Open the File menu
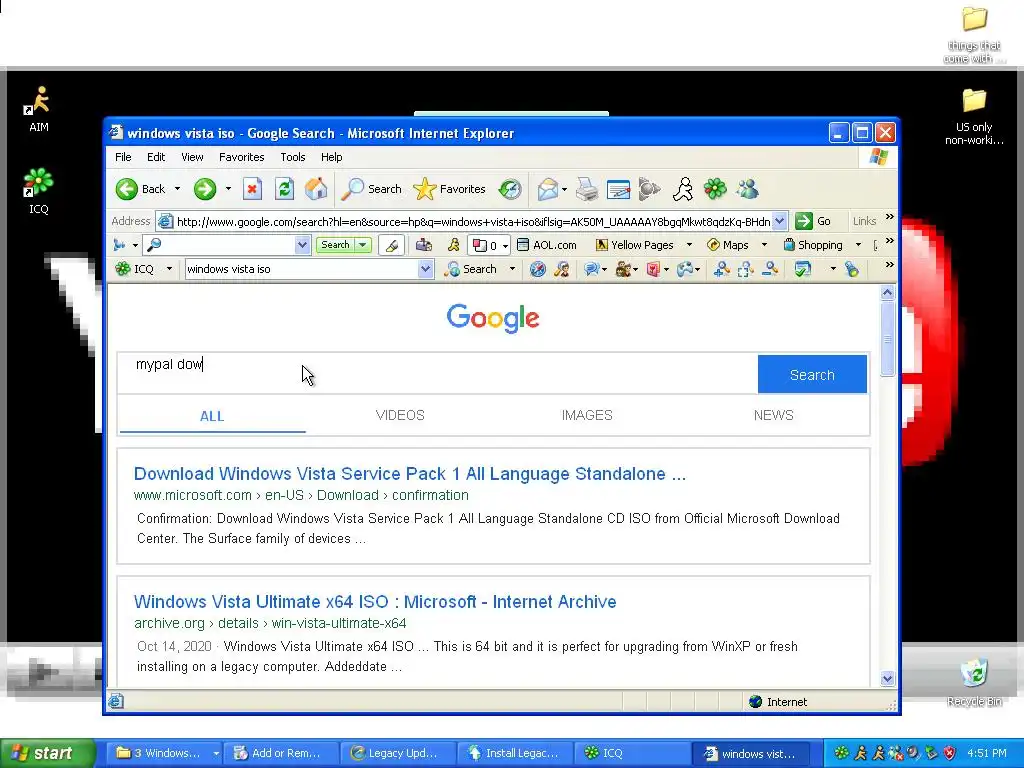Image resolution: width=1024 pixels, height=768 pixels. click(x=123, y=157)
